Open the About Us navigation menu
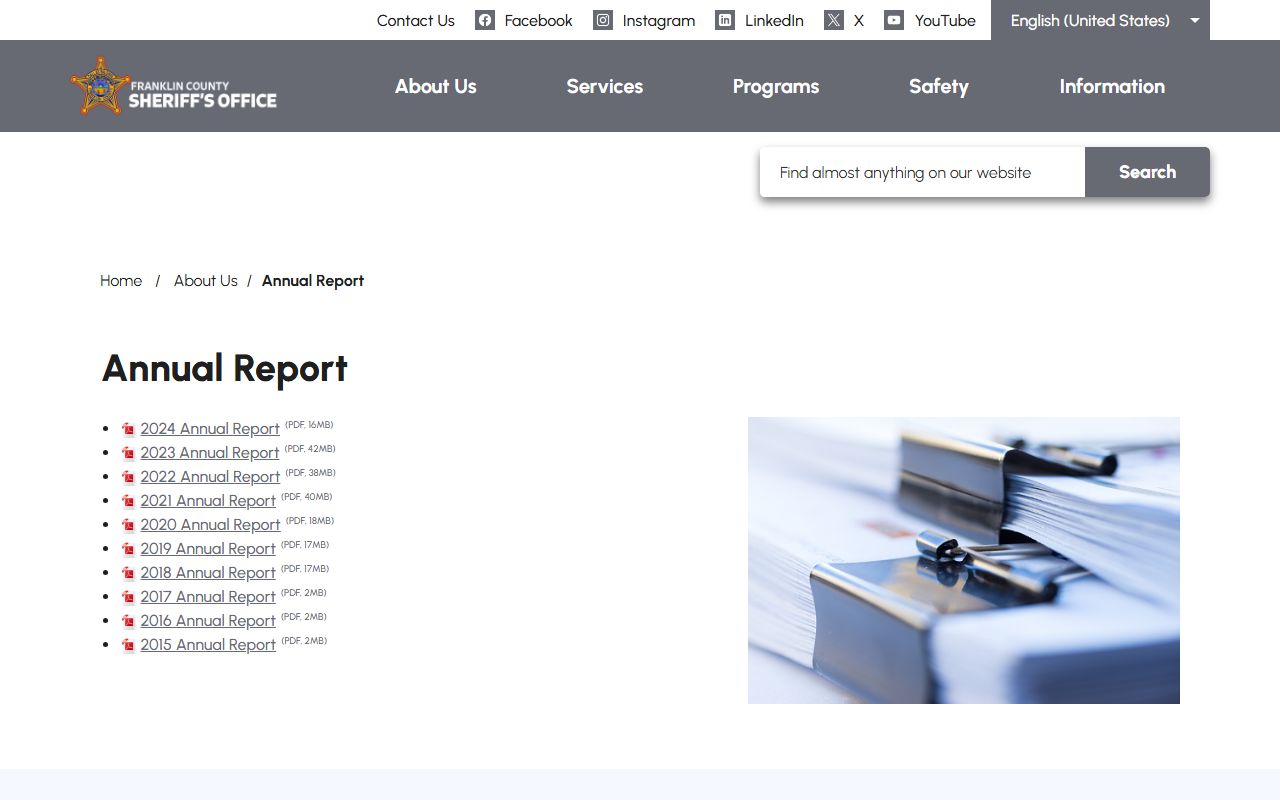1280x800 pixels. pos(435,86)
